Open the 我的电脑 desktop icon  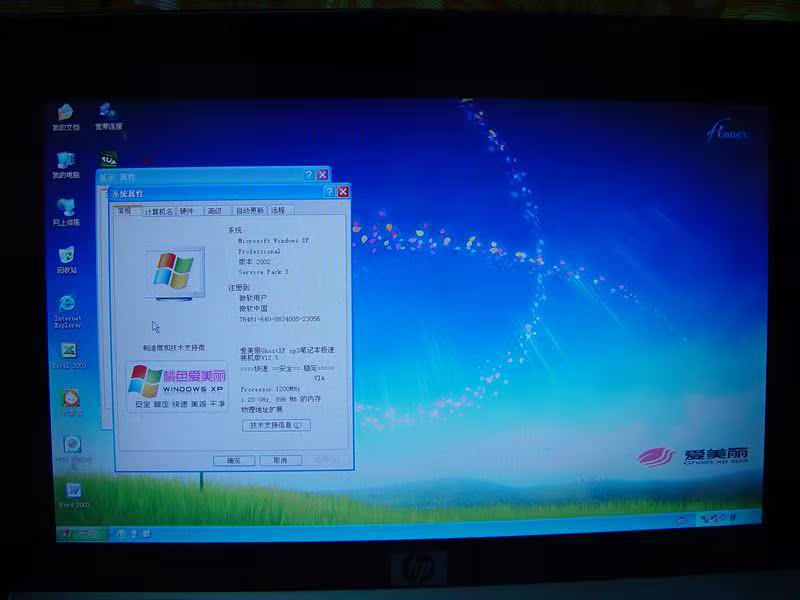click(66, 165)
